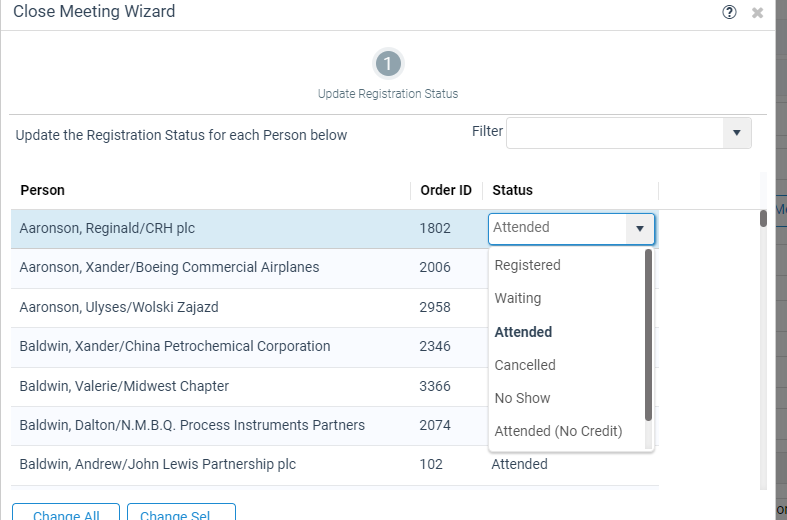This screenshot has width=787, height=520.
Task: Sort by the Order ID column header
Action: tap(446, 190)
